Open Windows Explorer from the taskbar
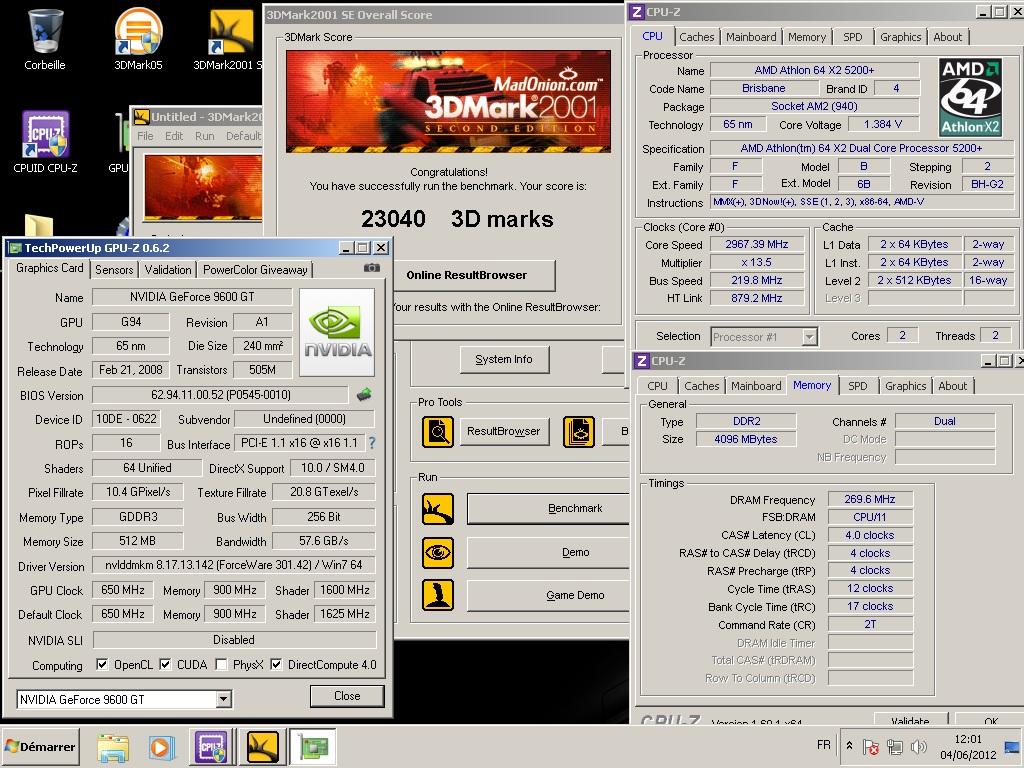 tap(113, 747)
